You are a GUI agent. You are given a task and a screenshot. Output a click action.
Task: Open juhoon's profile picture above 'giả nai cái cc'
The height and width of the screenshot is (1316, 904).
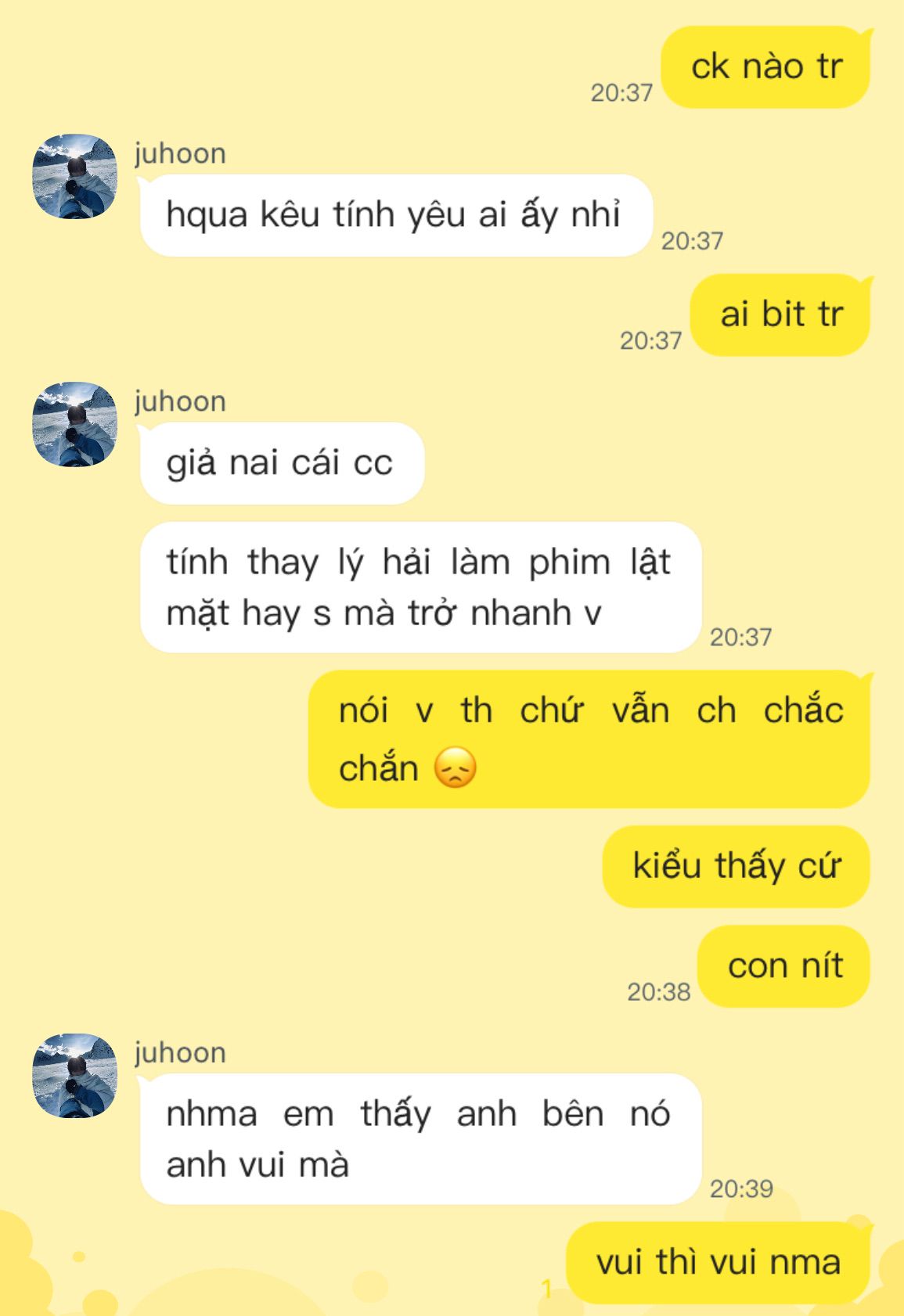pos(74,425)
